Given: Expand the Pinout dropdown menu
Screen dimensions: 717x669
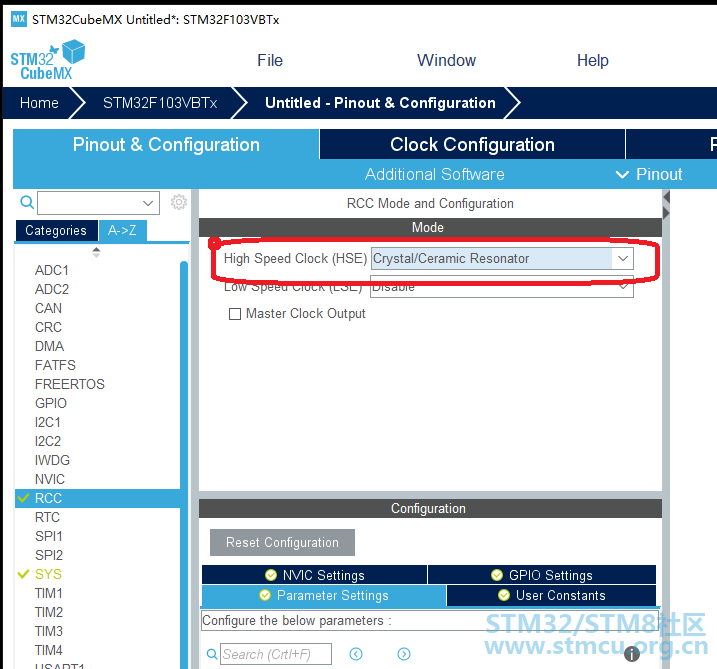Looking at the screenshot, I should [x=648, y=174].
